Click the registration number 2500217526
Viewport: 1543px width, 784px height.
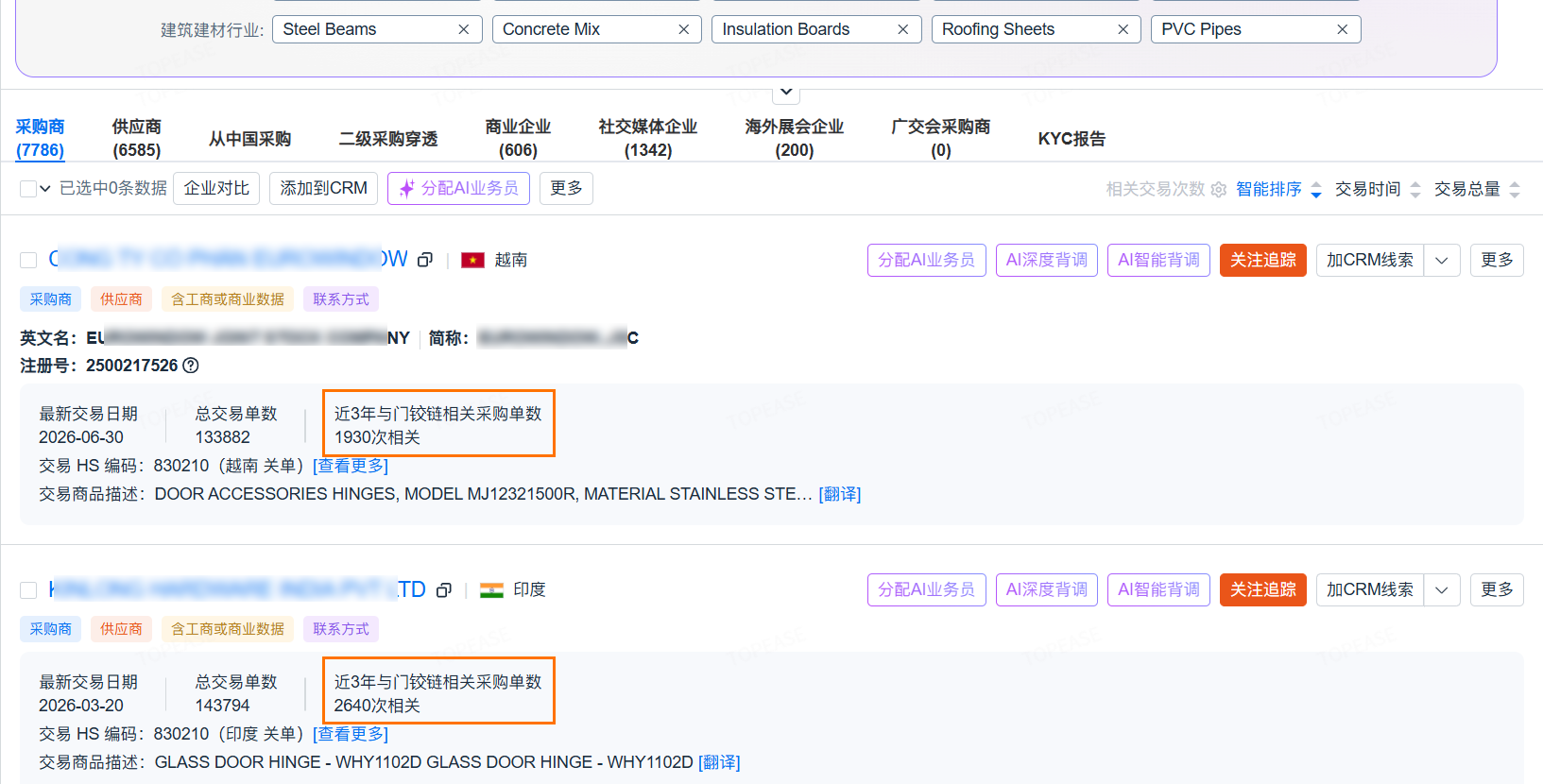(131, 366)
